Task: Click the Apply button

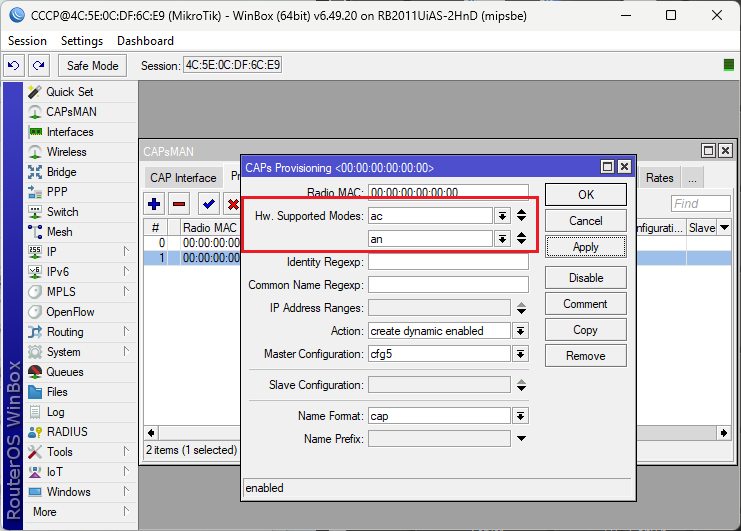Action: [586, 247]
